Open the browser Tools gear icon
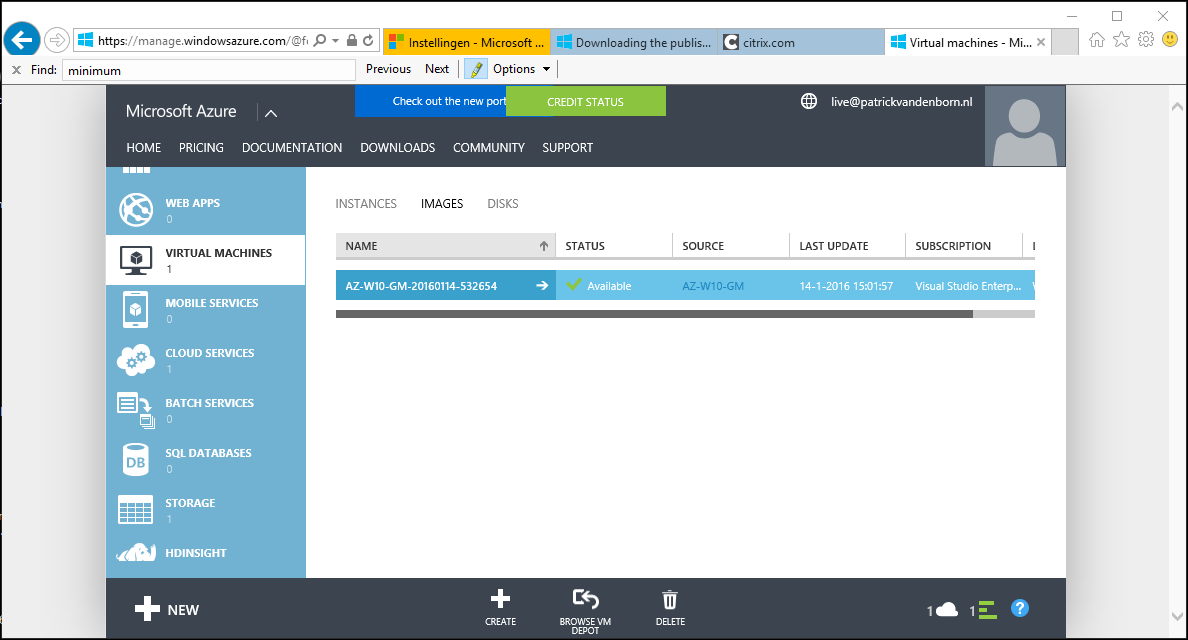Viewport: 1188px width, 640px height. click(x=1146, y=39)
